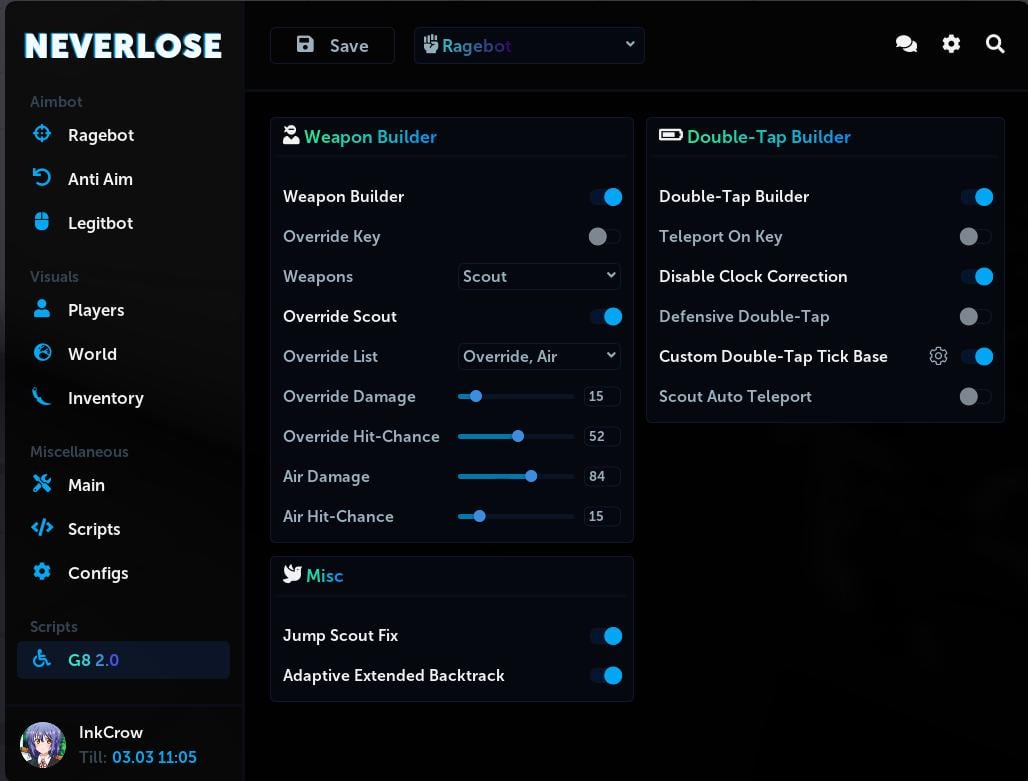The height and width of the screenshot is (781, 1028).
Task: Open the Configs menu item
Action: [98, 573]
